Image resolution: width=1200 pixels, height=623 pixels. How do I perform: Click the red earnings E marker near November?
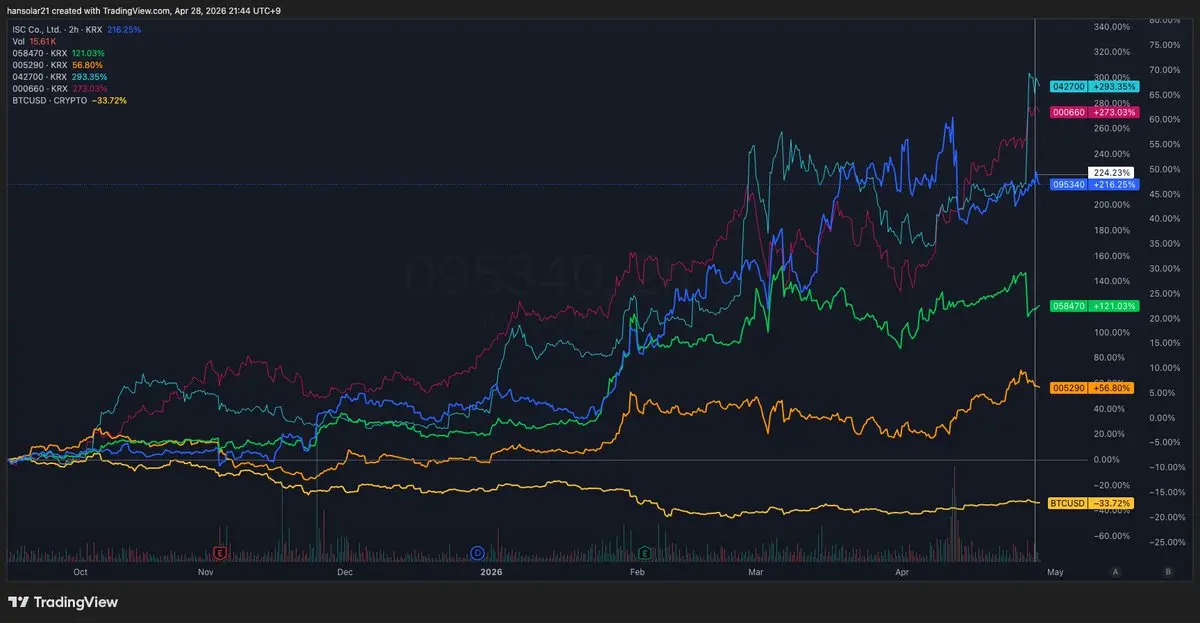219,552
